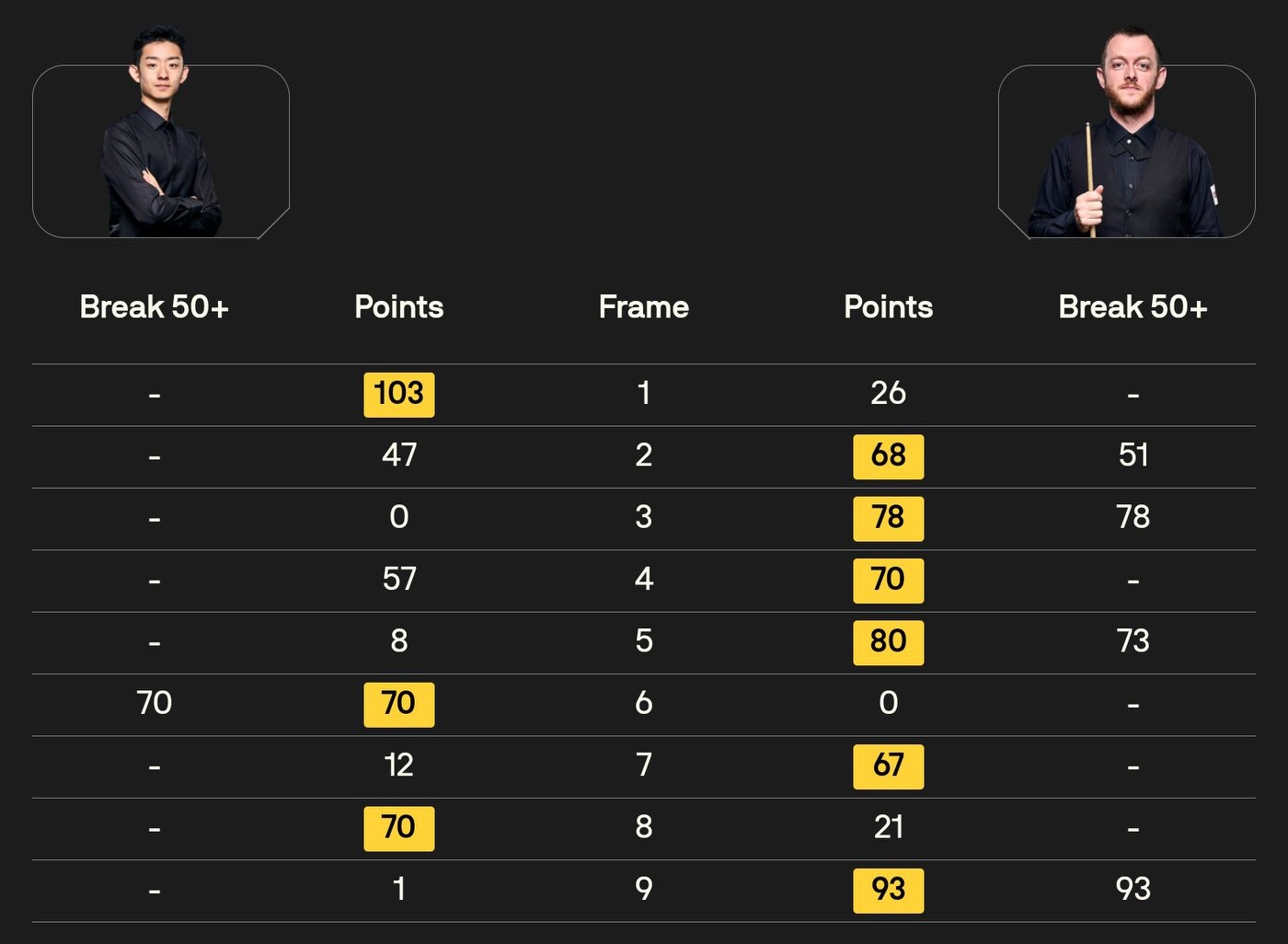Click the right-side Break 50+ column header
1288x944 pixels.
pyautogui.click(x=1133, y=307)
